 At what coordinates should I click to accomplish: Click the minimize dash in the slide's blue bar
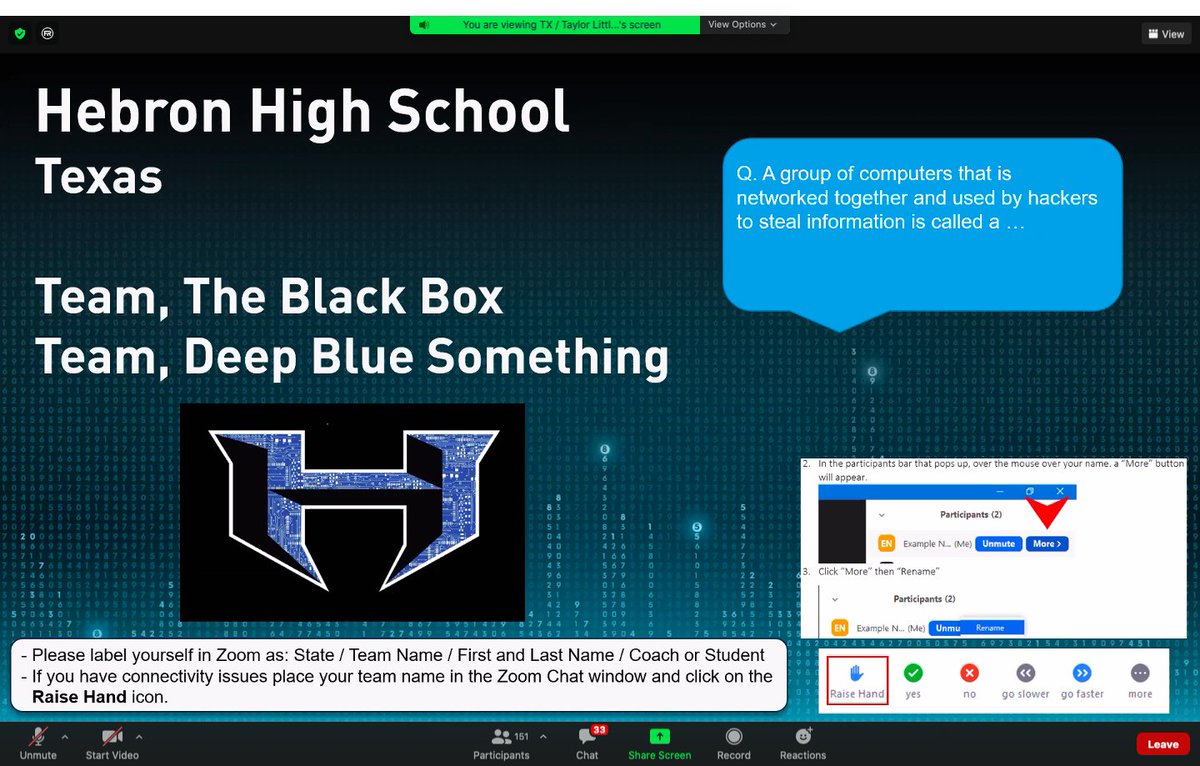(998, 492)
